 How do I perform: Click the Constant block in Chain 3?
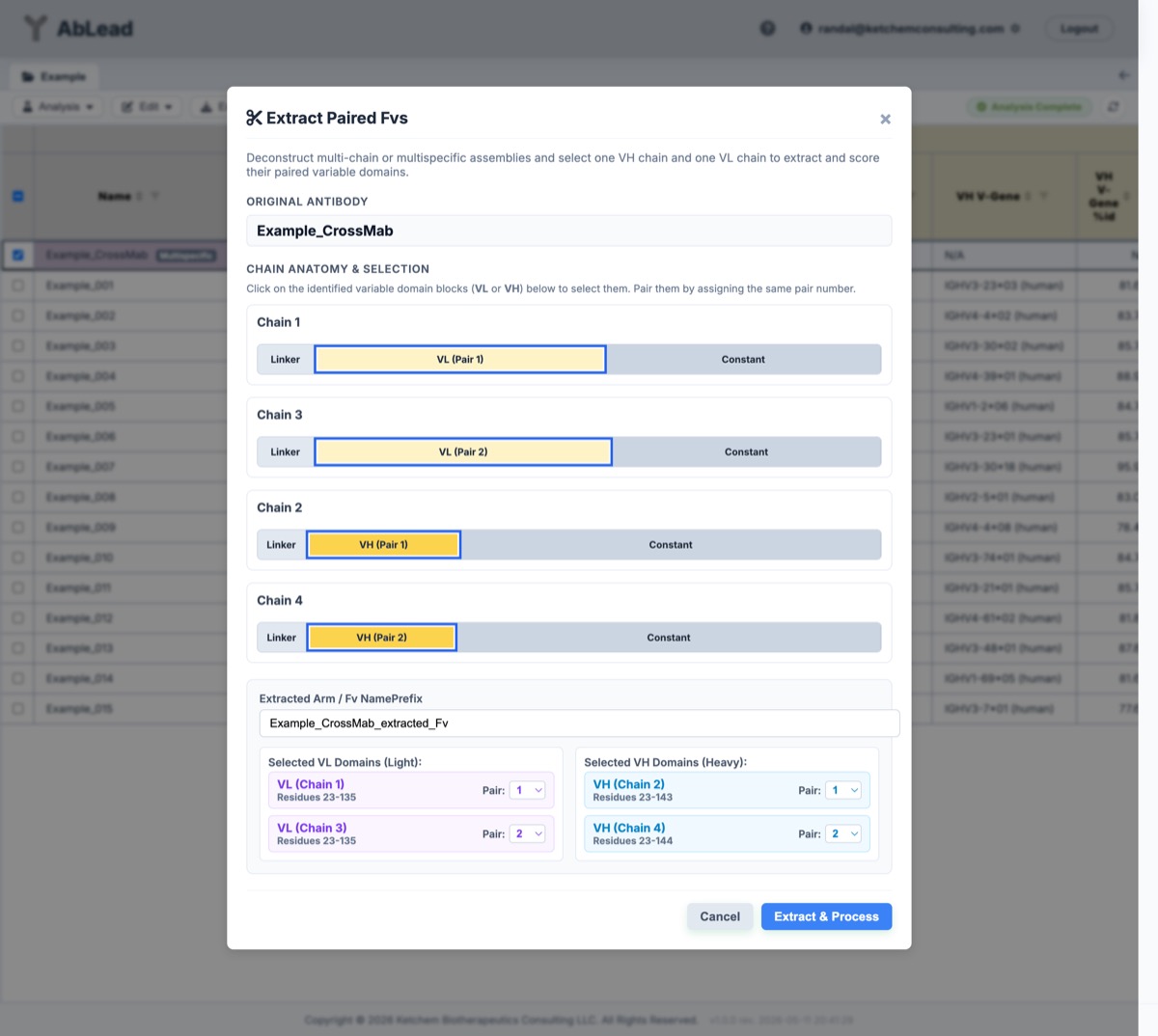[747, 451]
